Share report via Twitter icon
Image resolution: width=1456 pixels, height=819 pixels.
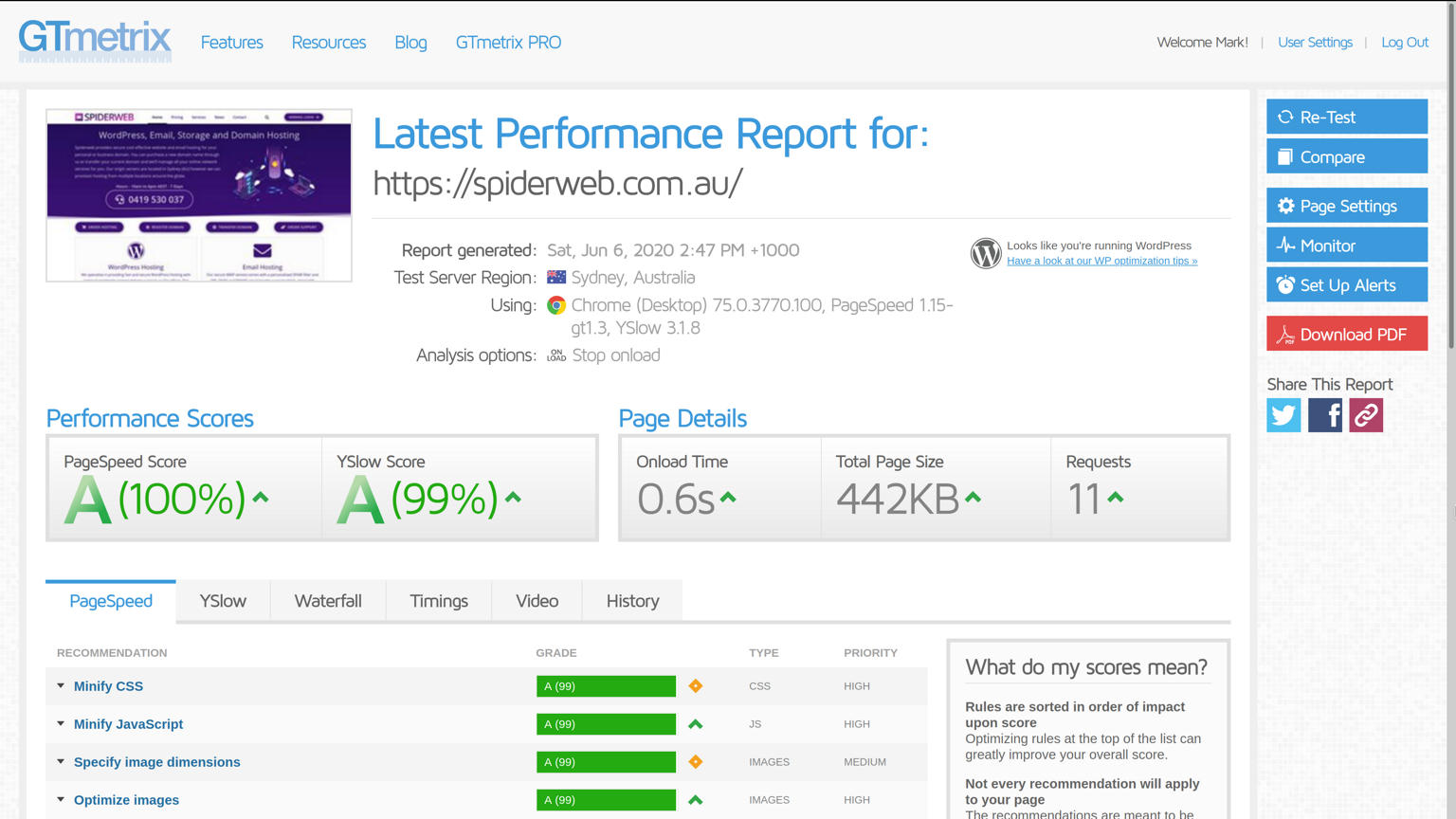(x=1283, y=415)
